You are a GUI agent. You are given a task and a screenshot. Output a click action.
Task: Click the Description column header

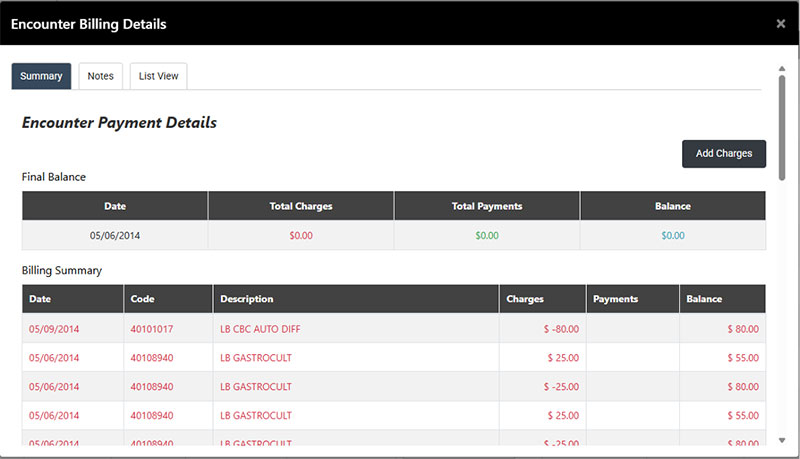(246, 299)
